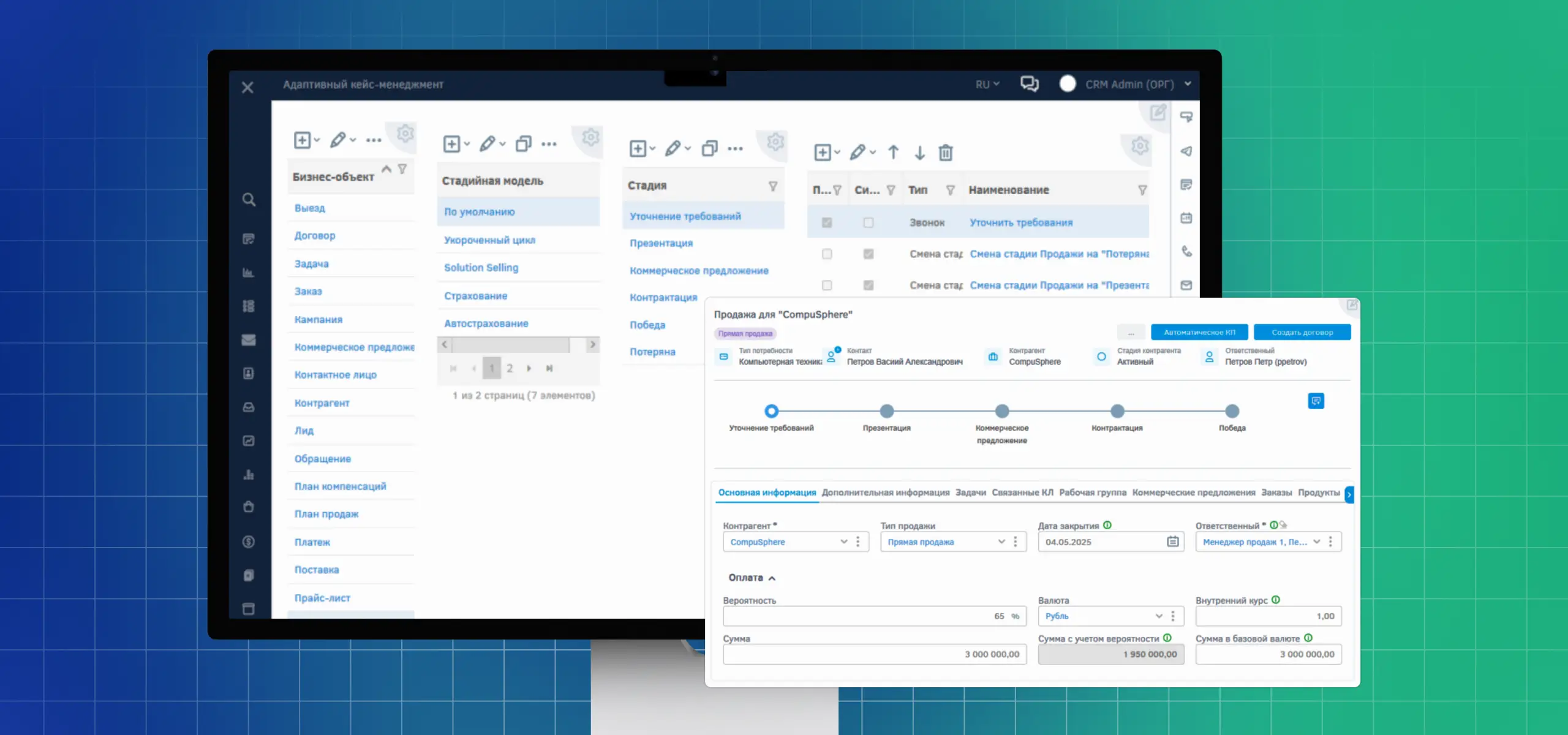Click the dollar coin icon in left sidebar
This screenshot has height=735, width=1568.
(249, 541)
